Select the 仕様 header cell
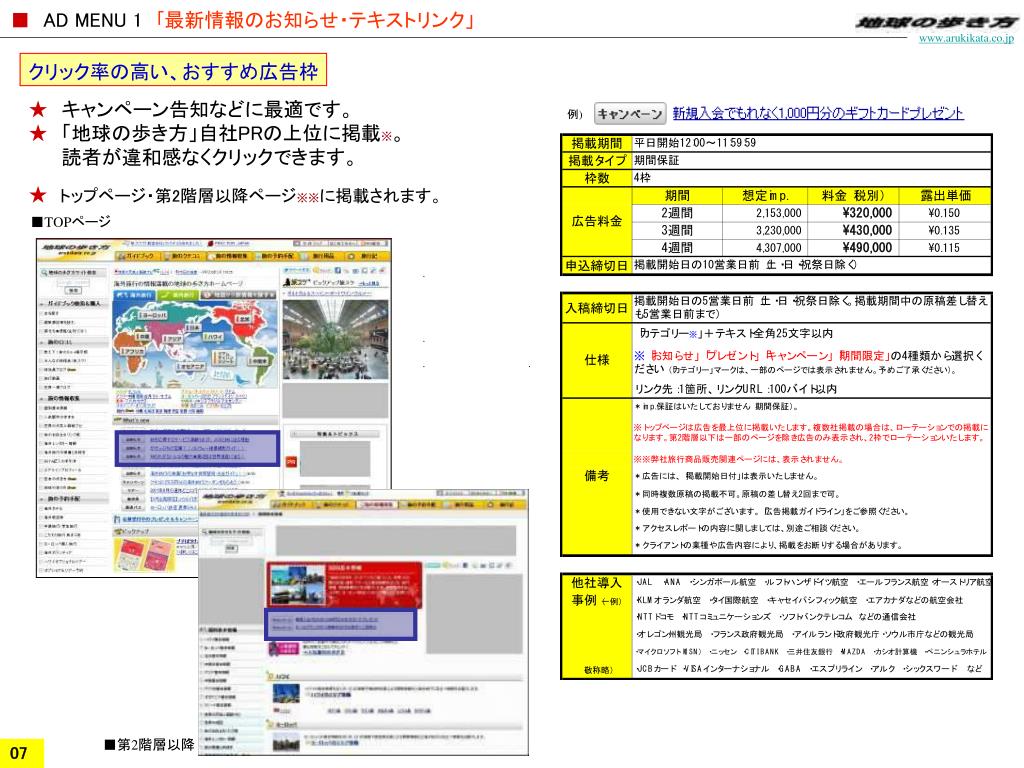The height and width of the screenshot is (768, 1024). (x=597, y=360)
